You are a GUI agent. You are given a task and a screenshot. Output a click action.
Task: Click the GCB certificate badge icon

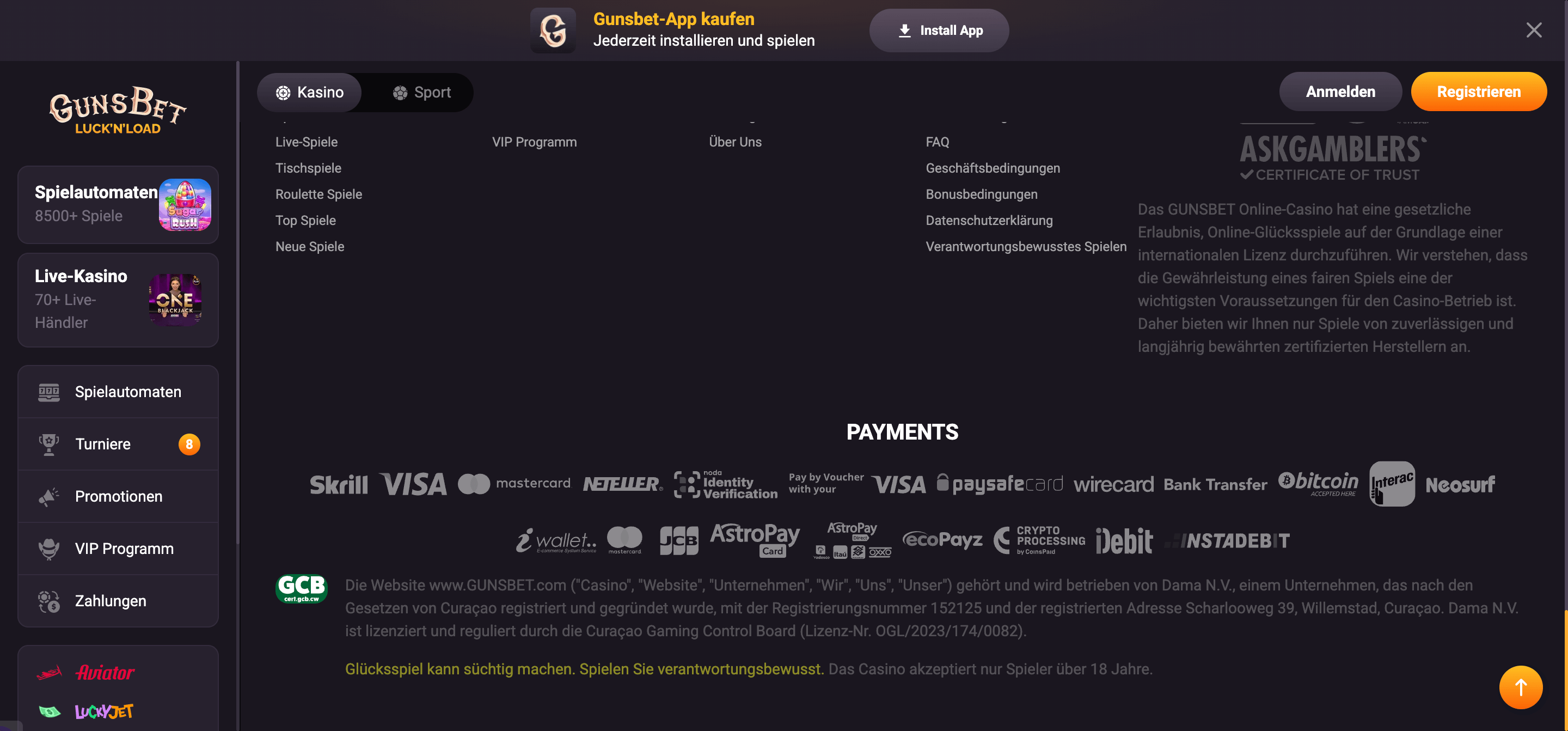(301, 588)
